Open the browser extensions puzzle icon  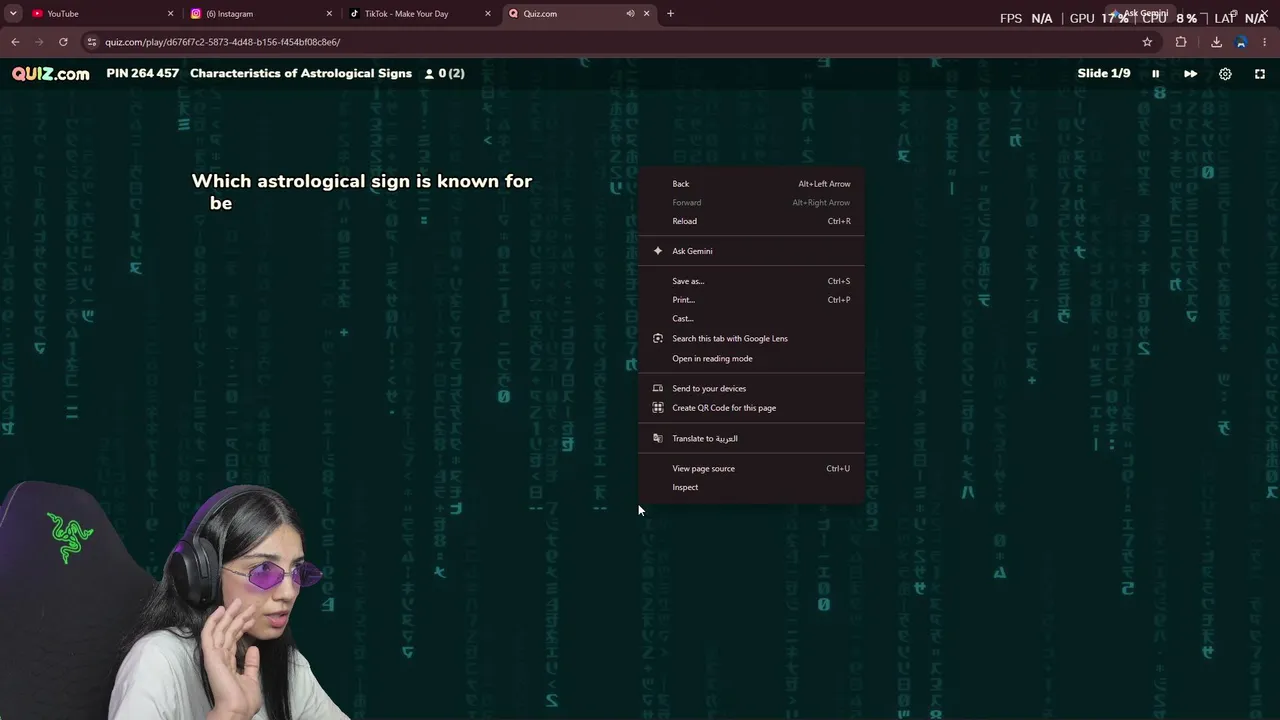(x=1181, y=42)
